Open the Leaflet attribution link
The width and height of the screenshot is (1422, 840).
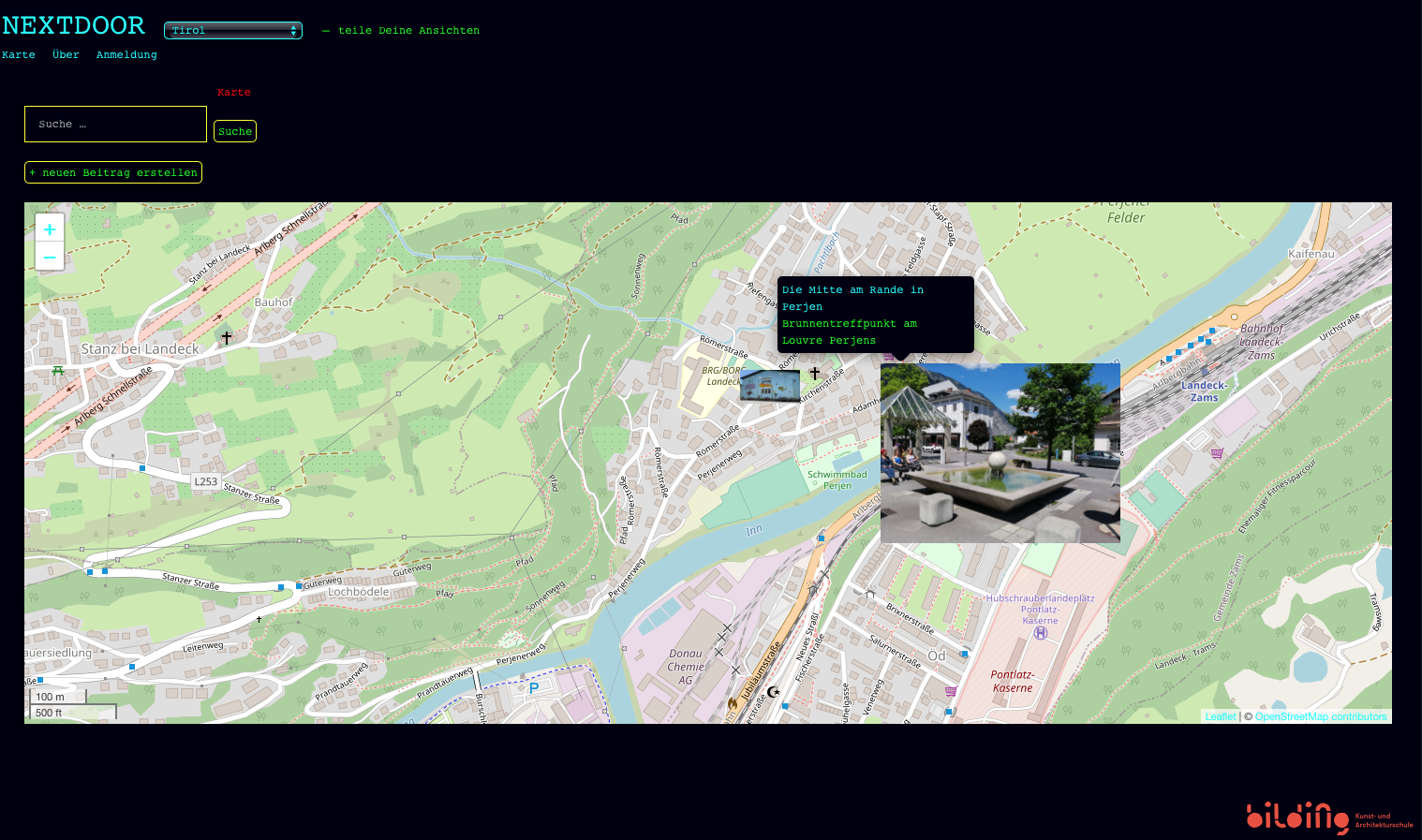click(x=1220, y=716)
